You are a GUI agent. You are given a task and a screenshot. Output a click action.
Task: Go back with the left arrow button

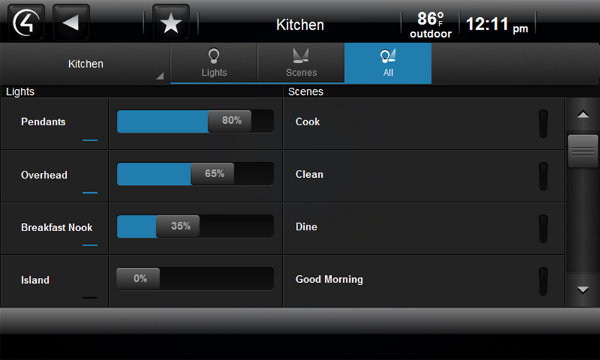point(71,22)
